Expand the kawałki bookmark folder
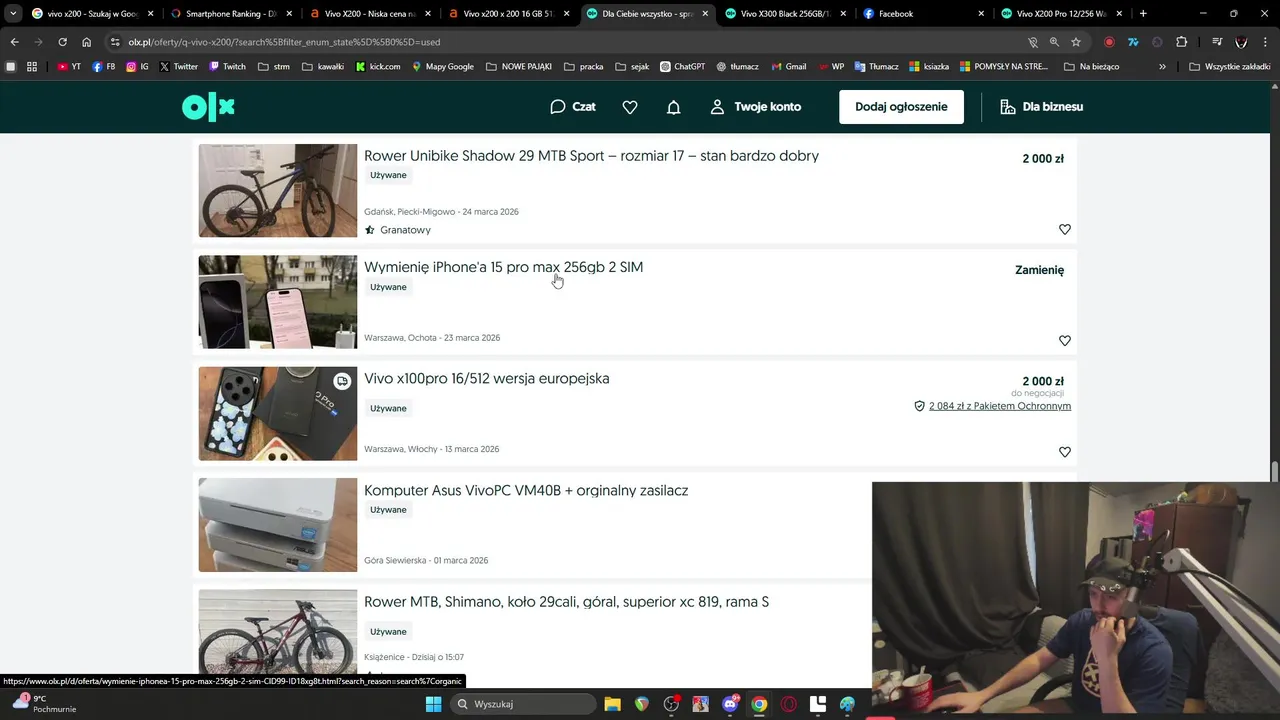Viewport: 1280px width, 720px height. [322, 66]
